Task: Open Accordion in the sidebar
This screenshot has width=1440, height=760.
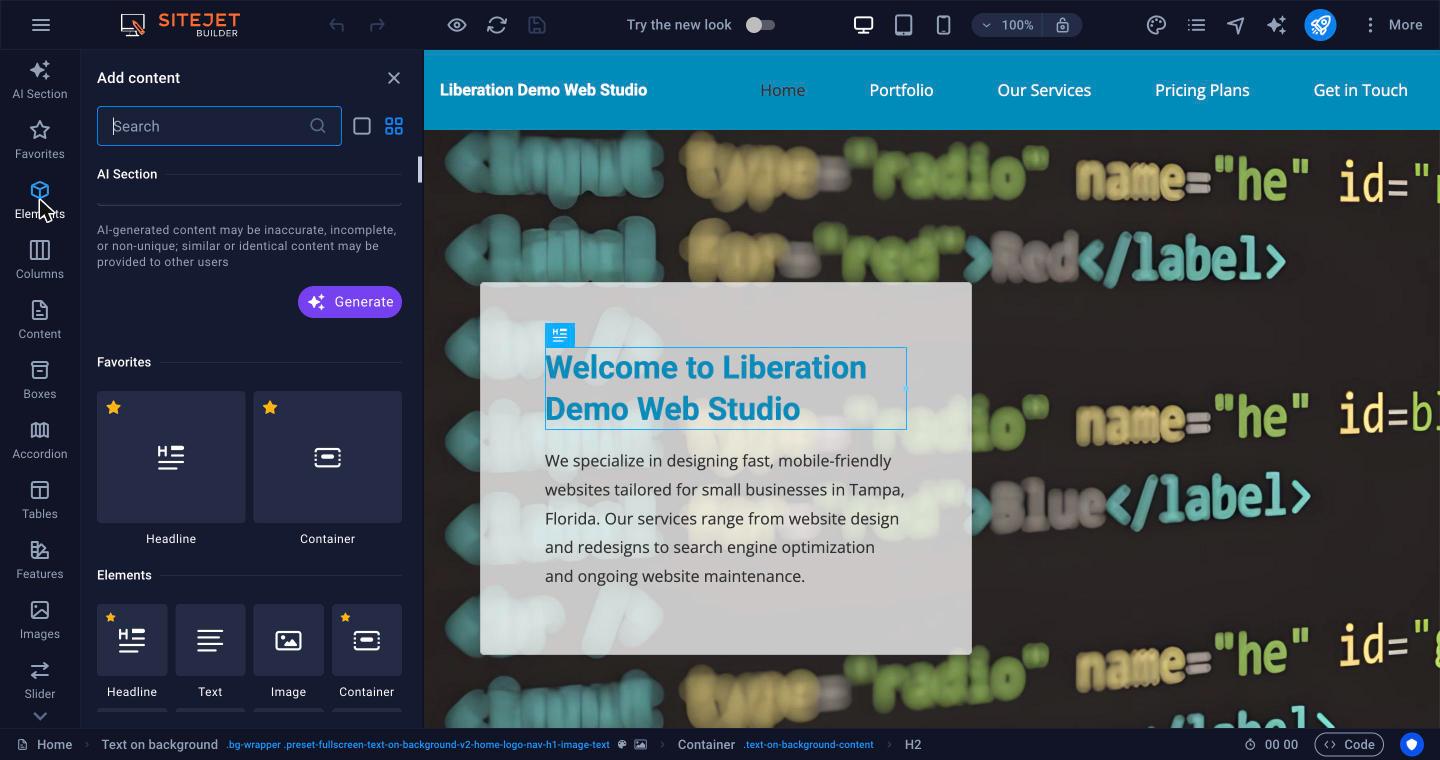Action: coord(40,440)
